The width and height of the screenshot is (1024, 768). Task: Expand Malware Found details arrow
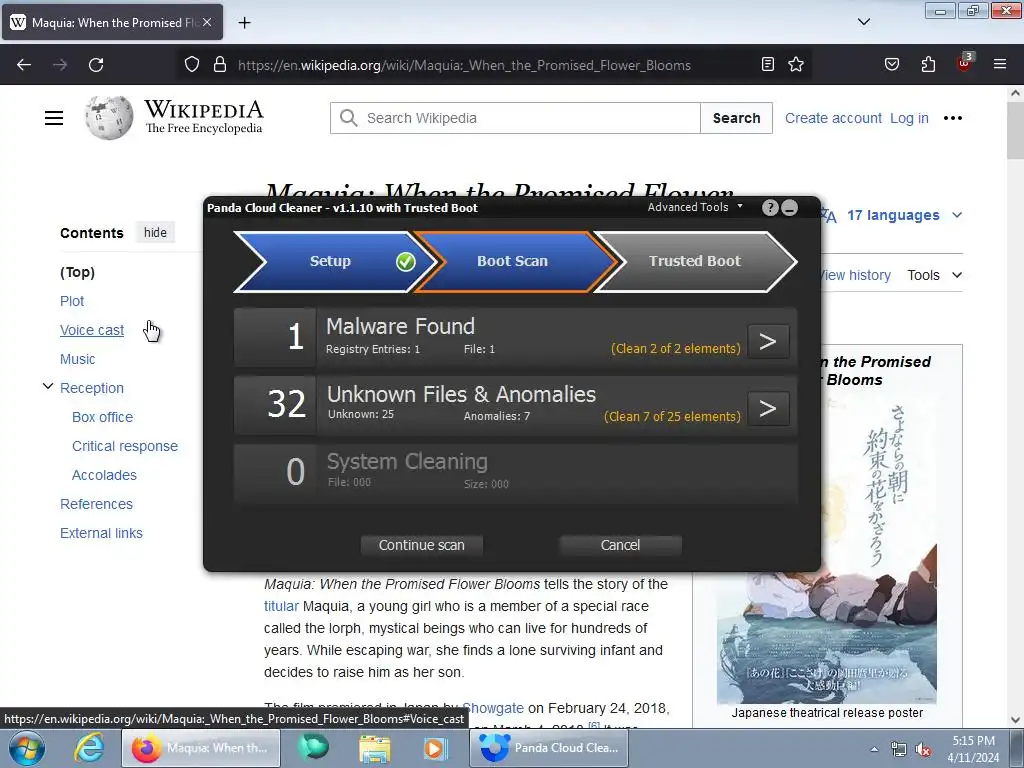768,341
